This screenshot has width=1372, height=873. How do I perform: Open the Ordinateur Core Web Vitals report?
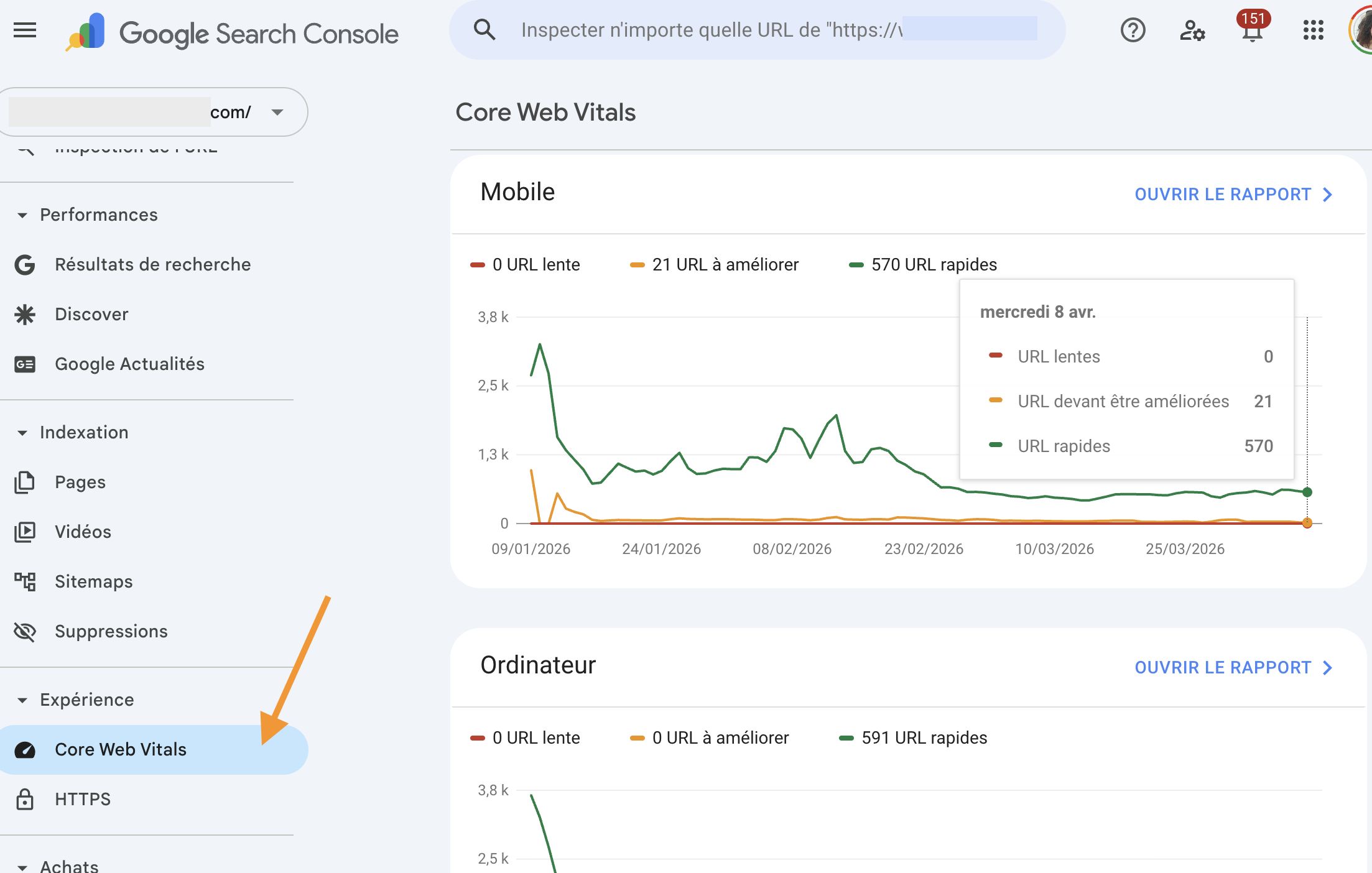tap(1233, 667)
